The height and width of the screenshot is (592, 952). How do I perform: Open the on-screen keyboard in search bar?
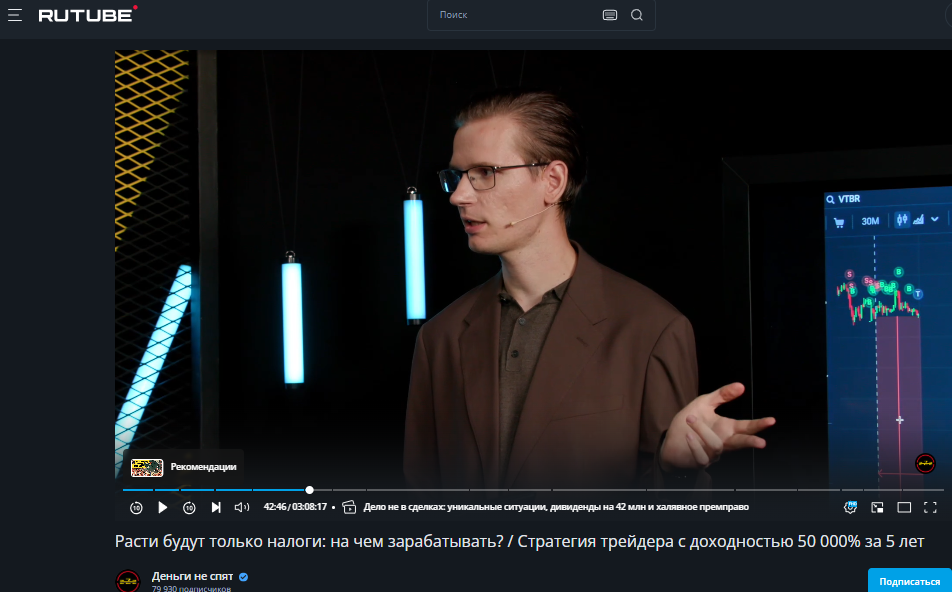click(610, 15)
